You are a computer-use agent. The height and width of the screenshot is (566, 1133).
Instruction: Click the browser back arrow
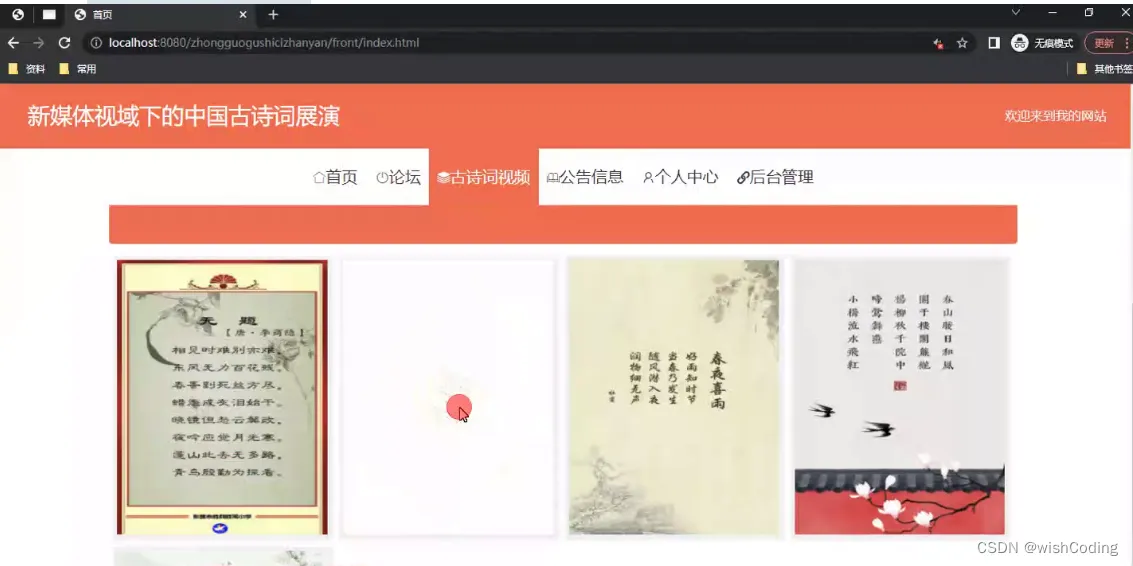point(13,43)
